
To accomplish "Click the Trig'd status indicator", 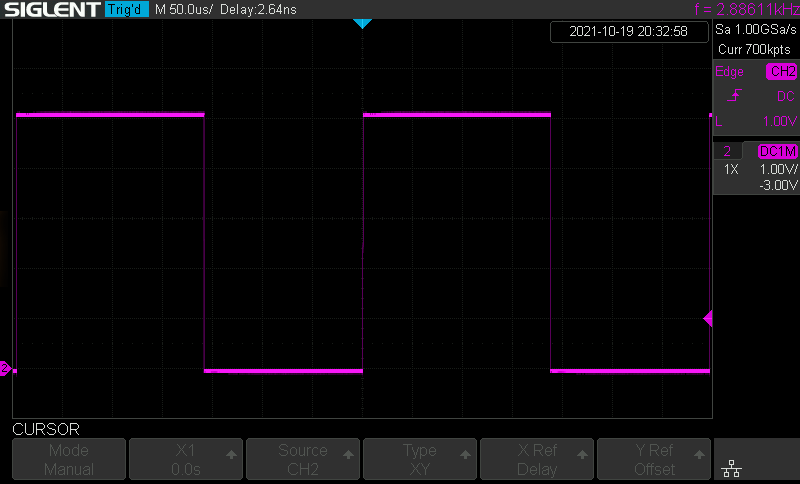I will click(127, 9).
